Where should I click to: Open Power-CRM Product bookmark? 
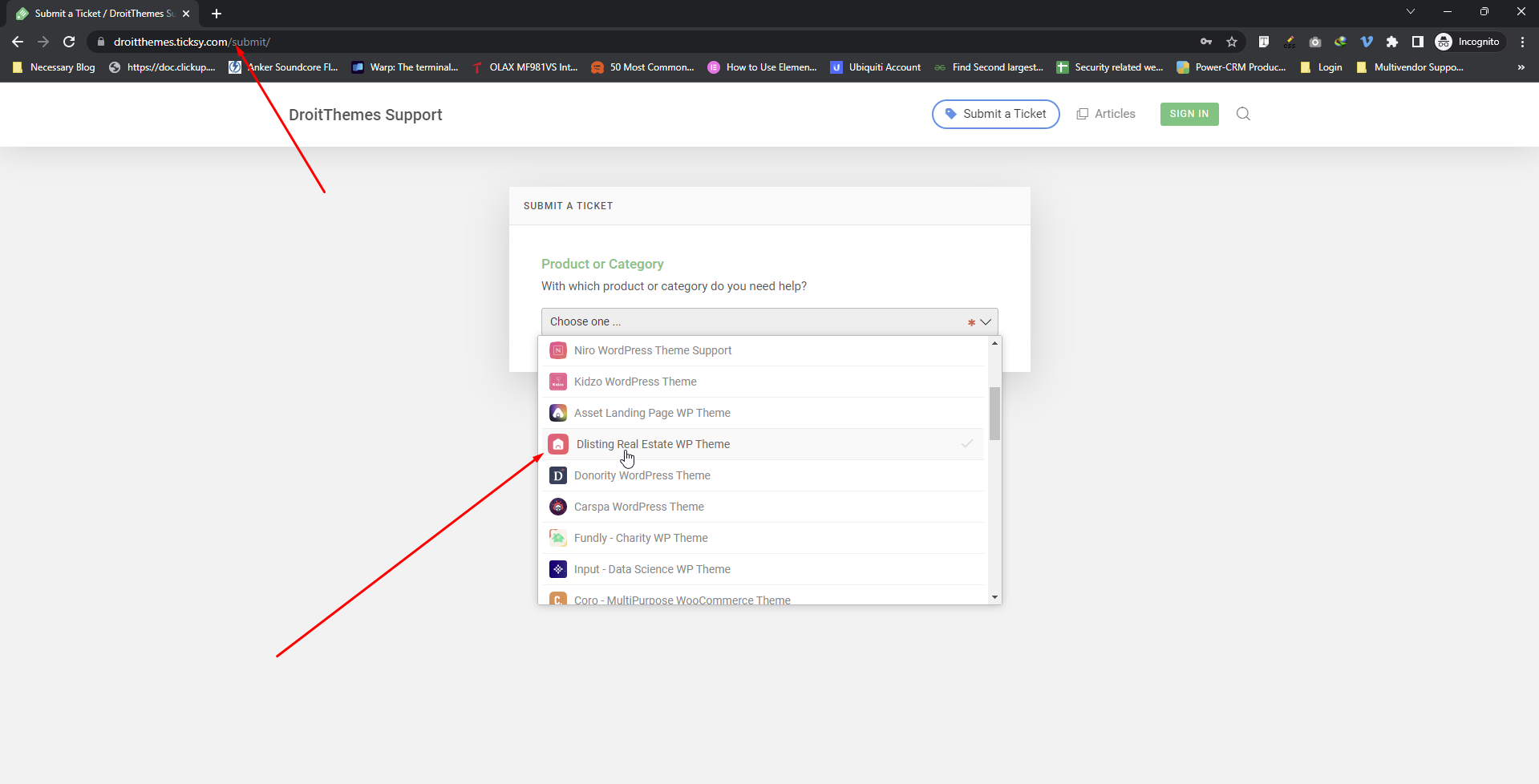click(x=1232, y=67)
